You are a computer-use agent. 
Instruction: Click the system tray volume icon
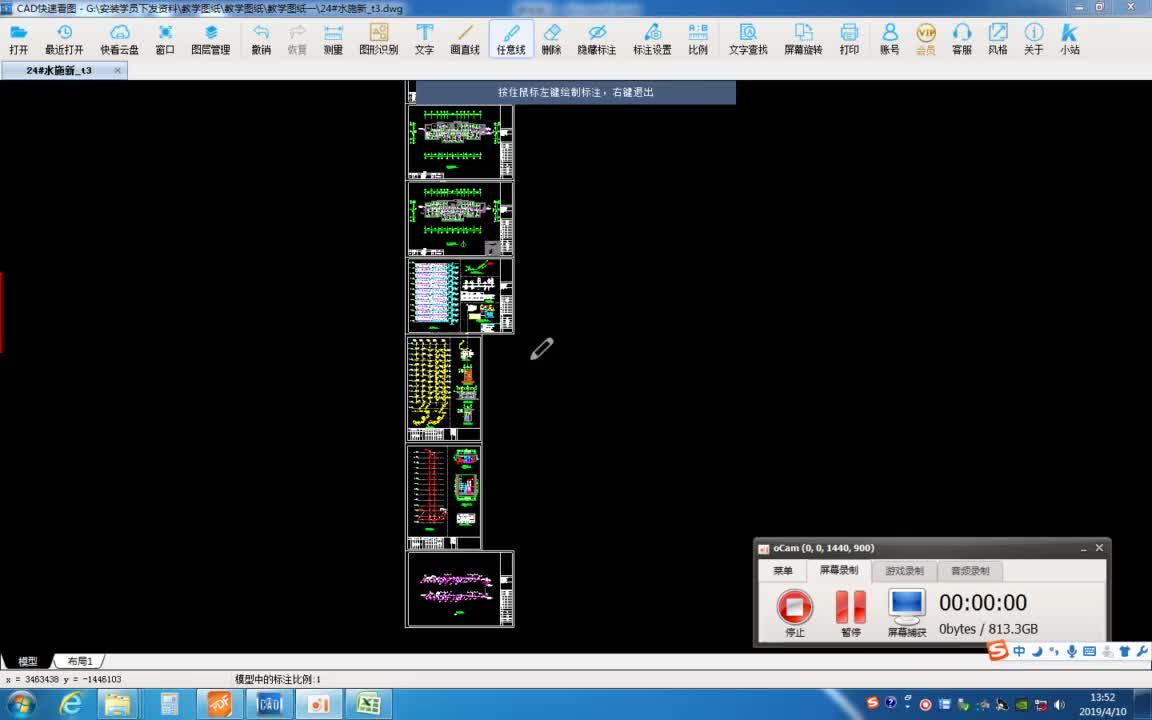[1059, 705]
